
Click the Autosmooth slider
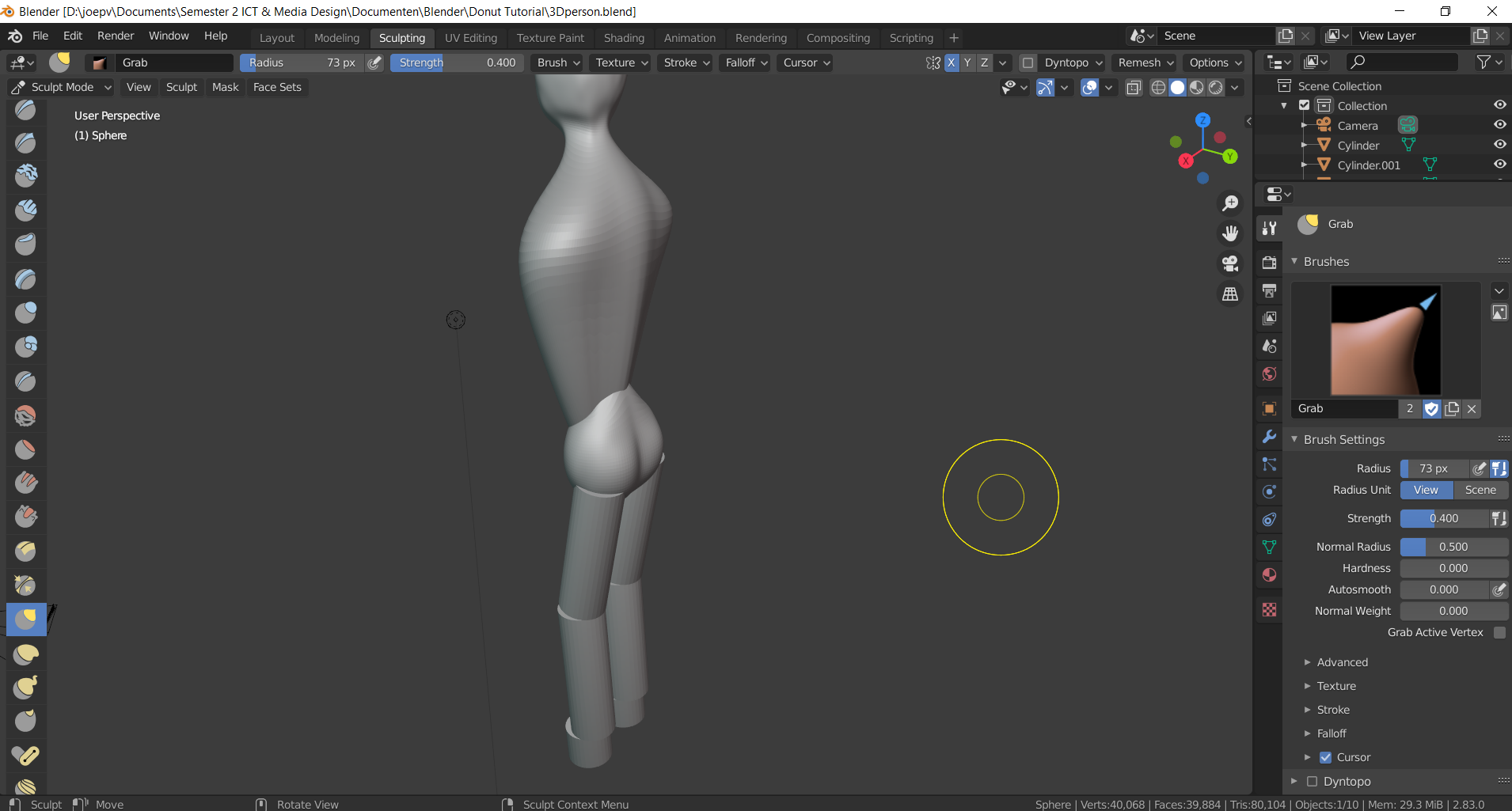point(1444,589)
